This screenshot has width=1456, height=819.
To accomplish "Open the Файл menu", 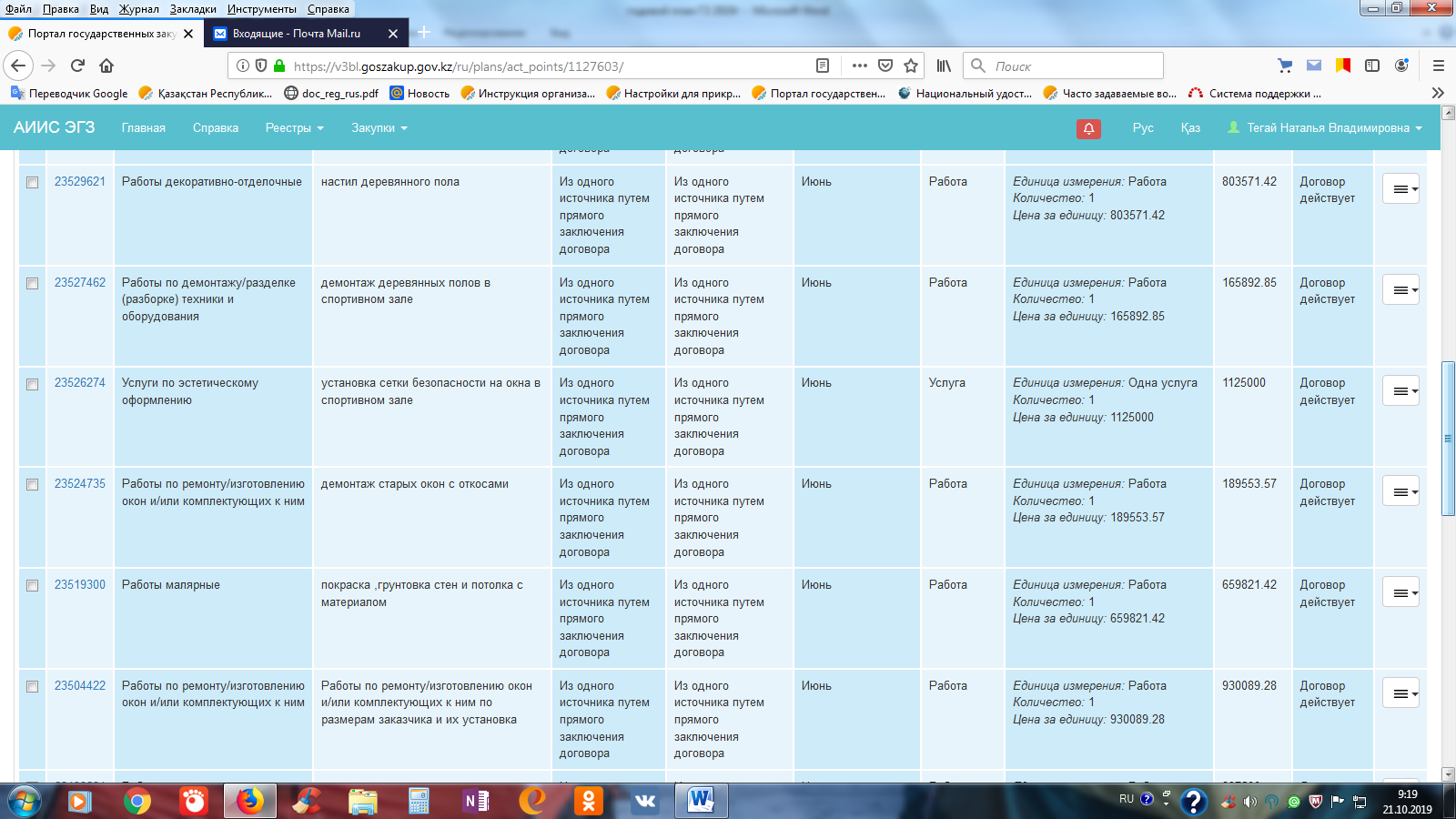I will tap(18, 8).
